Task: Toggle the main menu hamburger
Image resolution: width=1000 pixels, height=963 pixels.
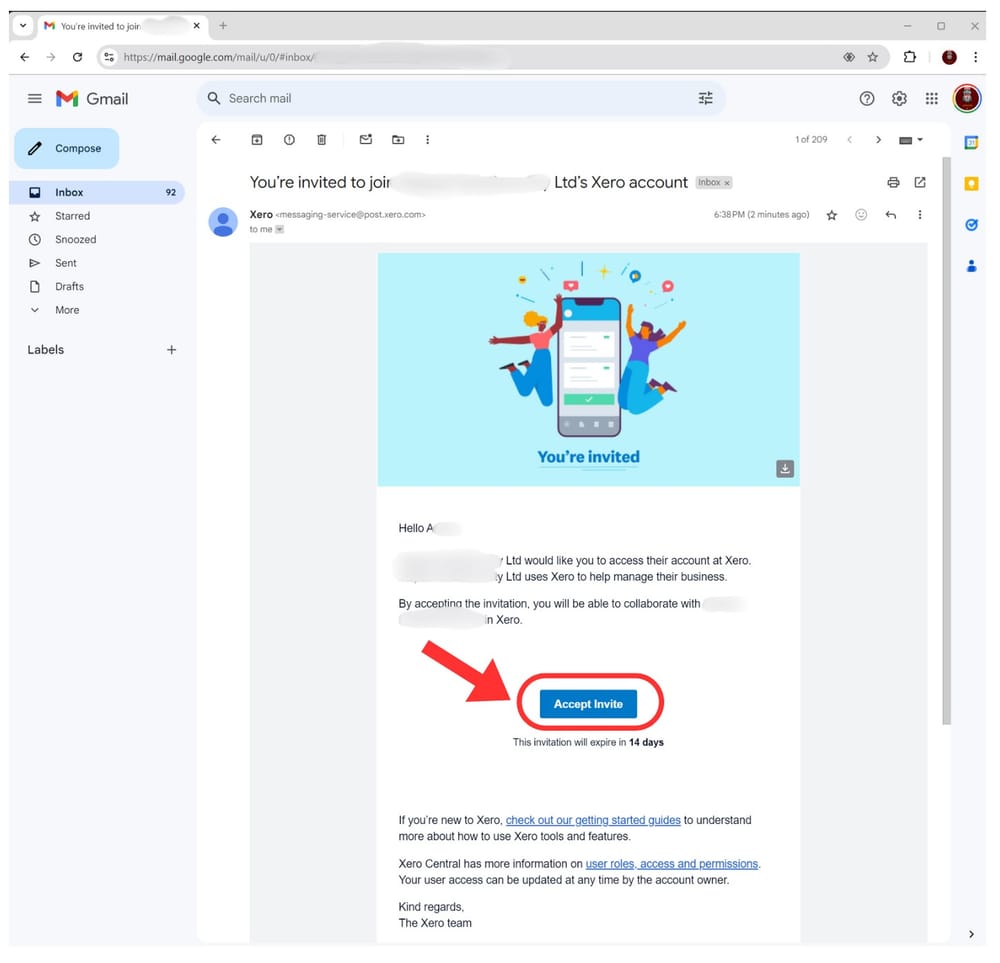Action: click(35, 98)
